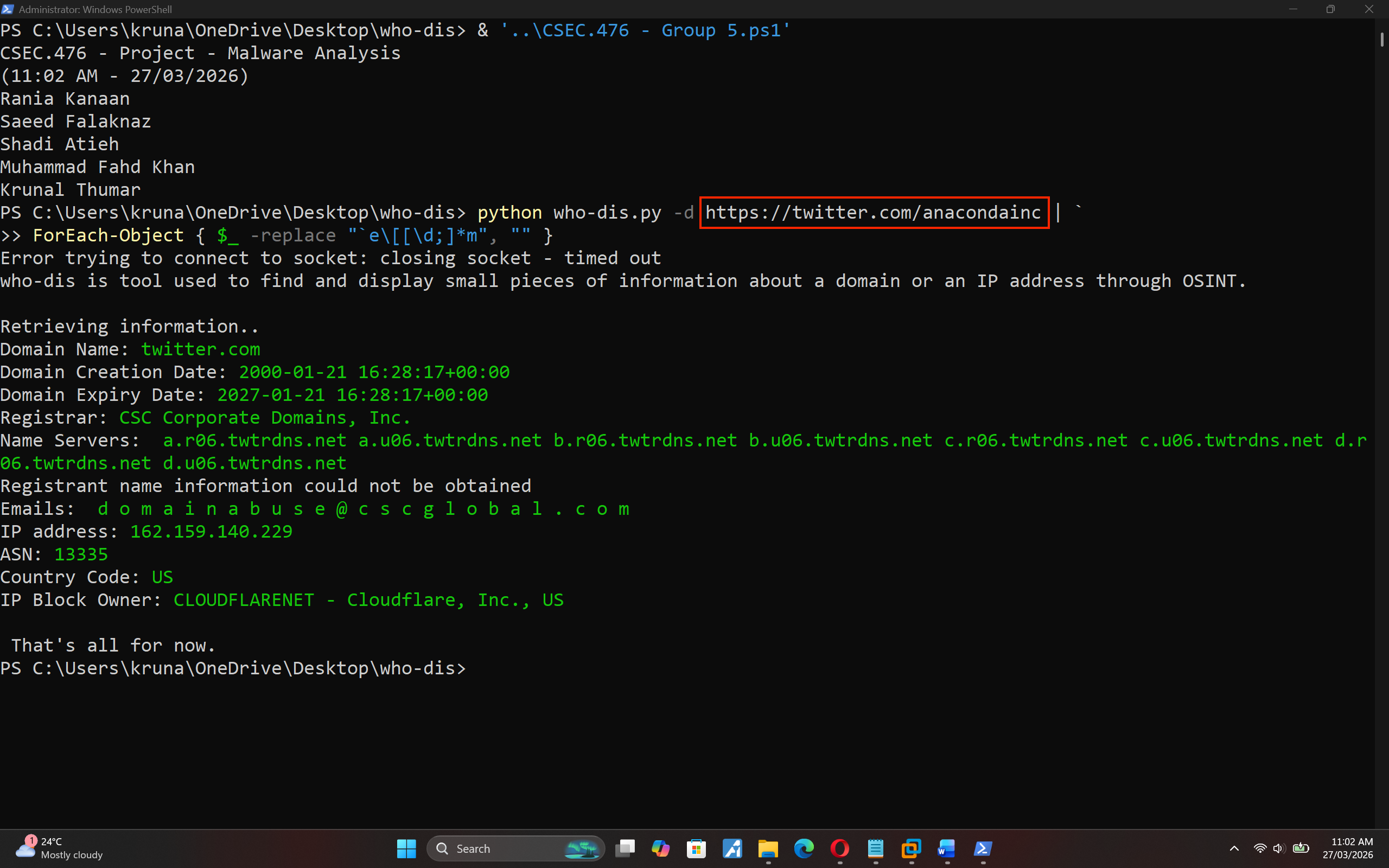This screenshot has height=868, width=1389.
Task: Open the Wi-Fi network status icon
Action: [1260, 848]
